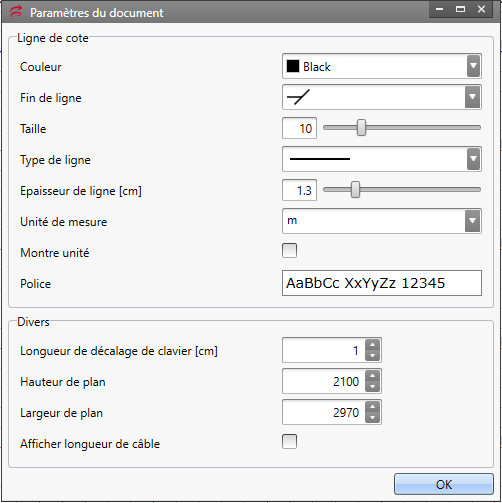Click the up arrow of Longueur de décalage de clavier
Image resolution: width=502 pixels, height=503 pixels.
click(x=372, y=345)
